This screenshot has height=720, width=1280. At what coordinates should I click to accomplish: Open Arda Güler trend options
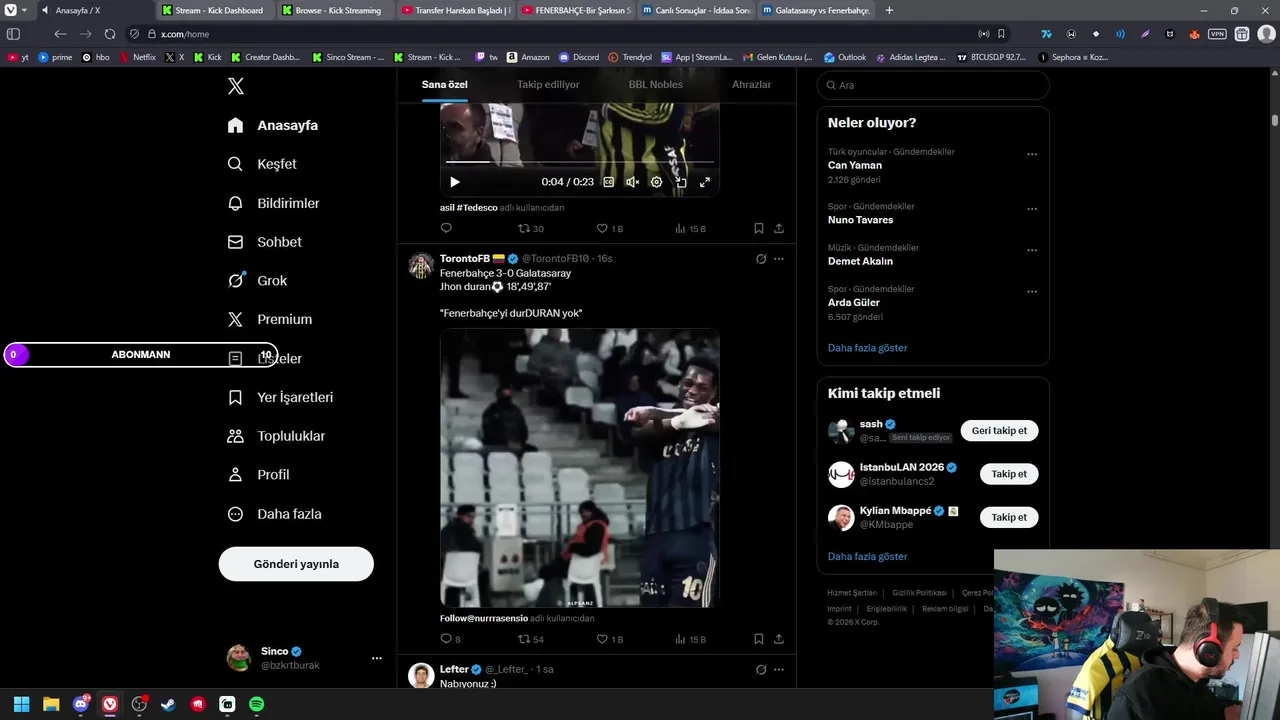1032,292
